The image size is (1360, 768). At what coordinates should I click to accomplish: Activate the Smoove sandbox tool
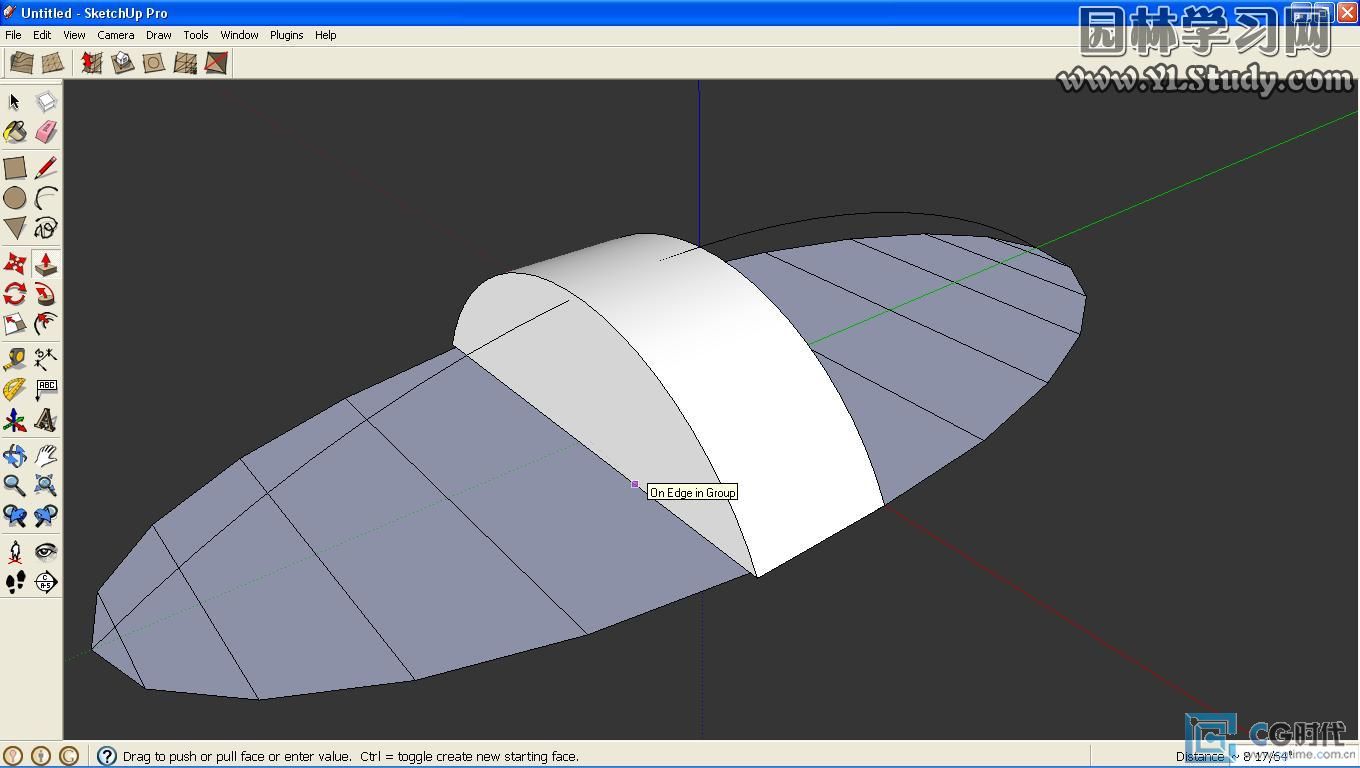(x=91, y=63)
